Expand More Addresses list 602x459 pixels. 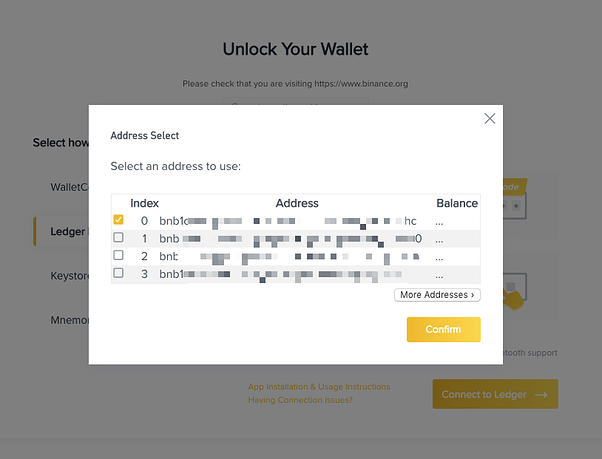pyautogui.click(x=438, y=295)
